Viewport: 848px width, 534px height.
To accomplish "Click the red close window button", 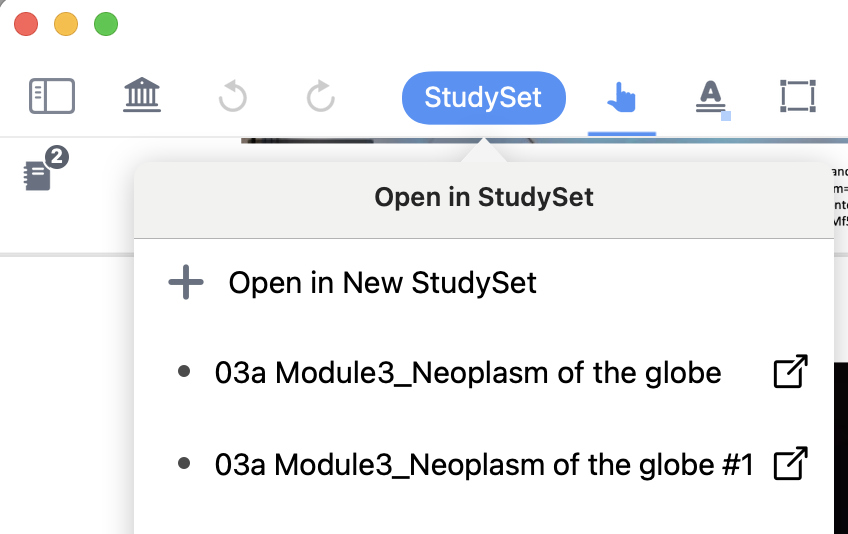I will tap(26, 24).
